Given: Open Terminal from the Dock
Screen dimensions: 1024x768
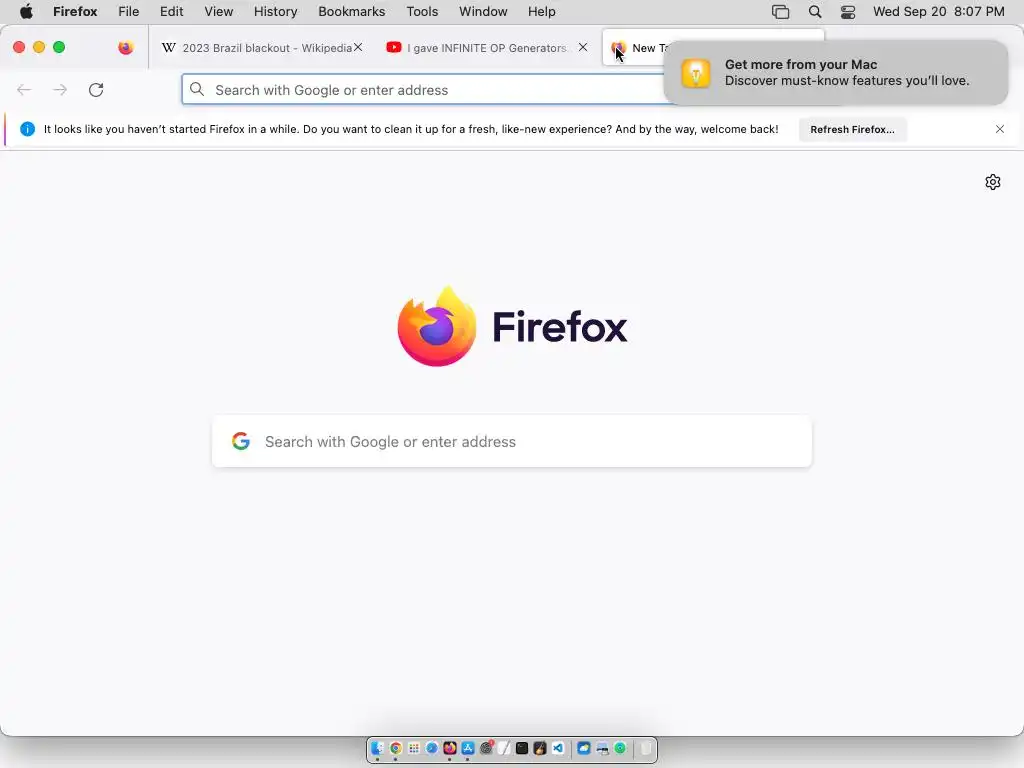Looking at the screenshot, I should coord(522,748).
